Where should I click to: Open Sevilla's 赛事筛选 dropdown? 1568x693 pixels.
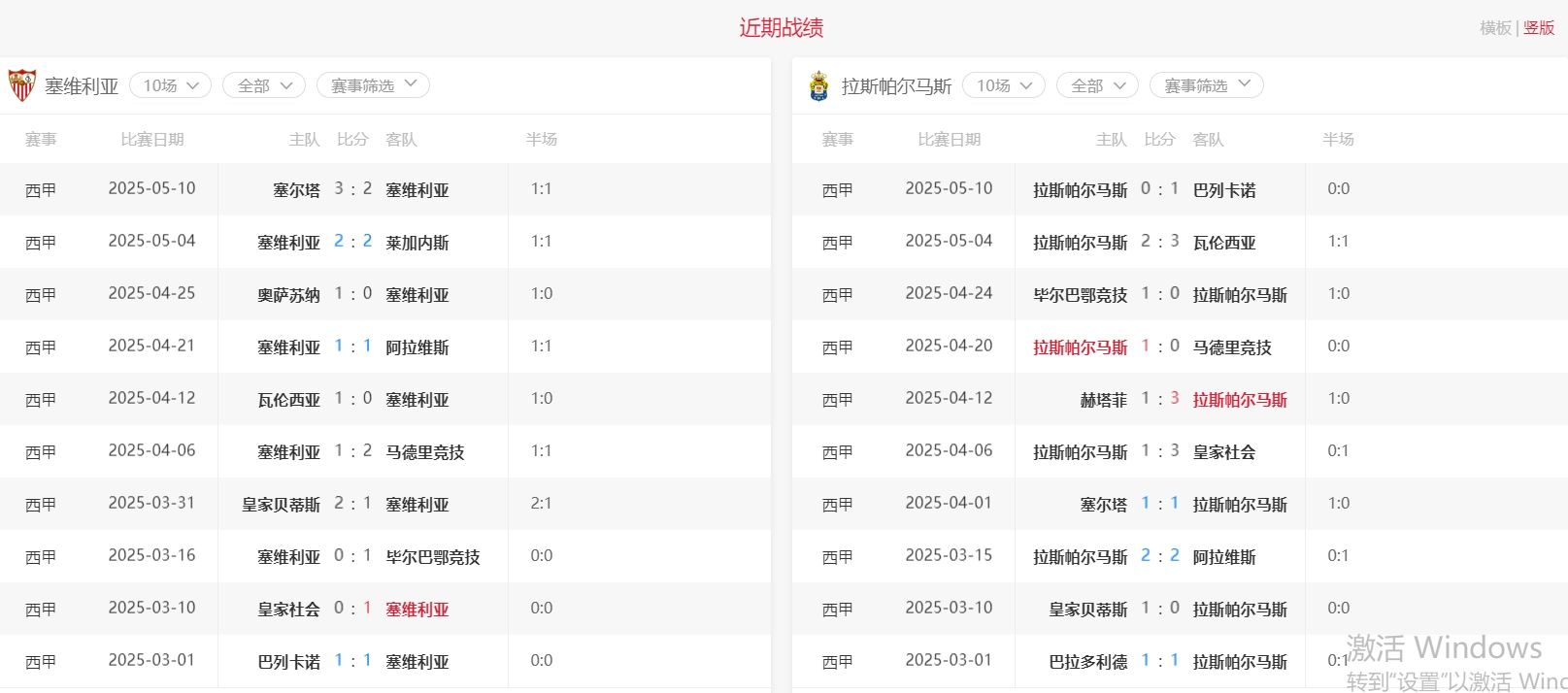point(373,85)
